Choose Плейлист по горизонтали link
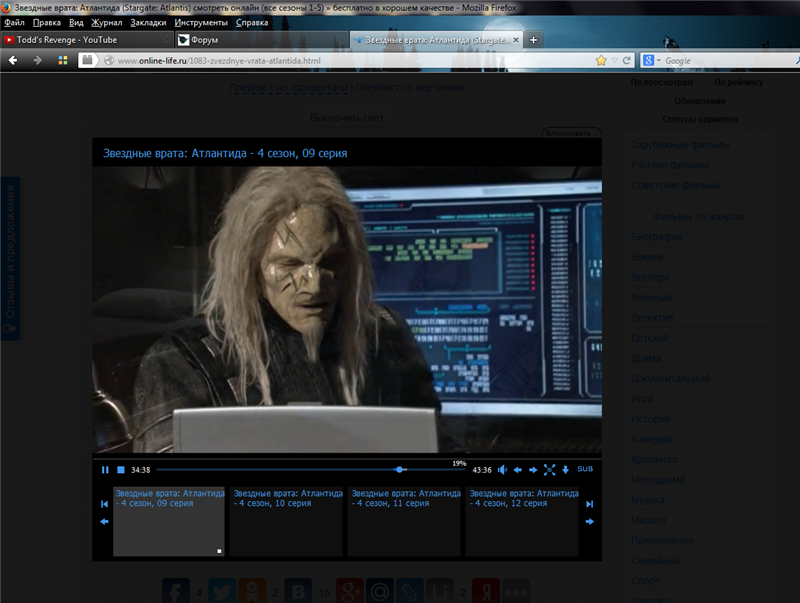Viewport: 800px width, 603px height. pos(289,88)
